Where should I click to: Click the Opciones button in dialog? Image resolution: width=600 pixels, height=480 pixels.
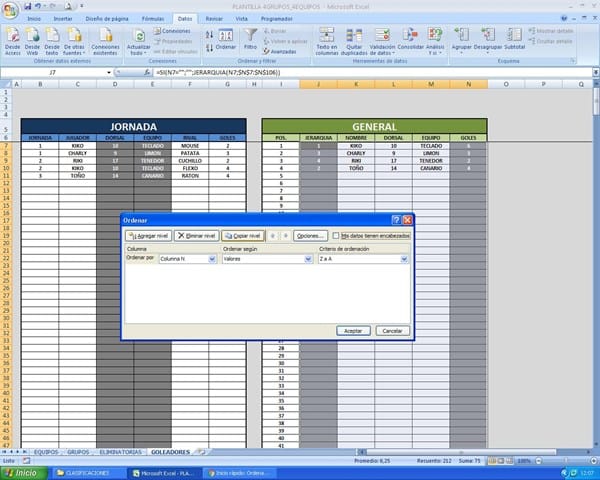pos(311,235)
